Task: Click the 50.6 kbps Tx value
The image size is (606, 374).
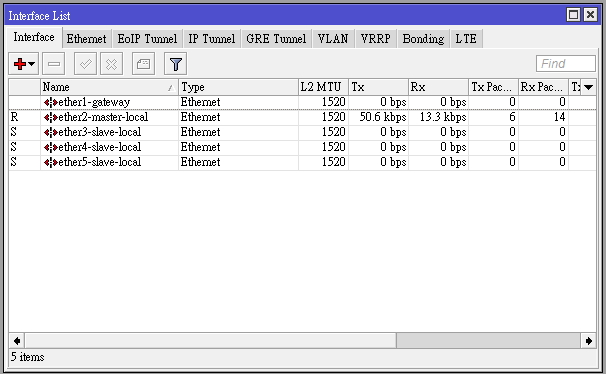Action: pos(383,117)
